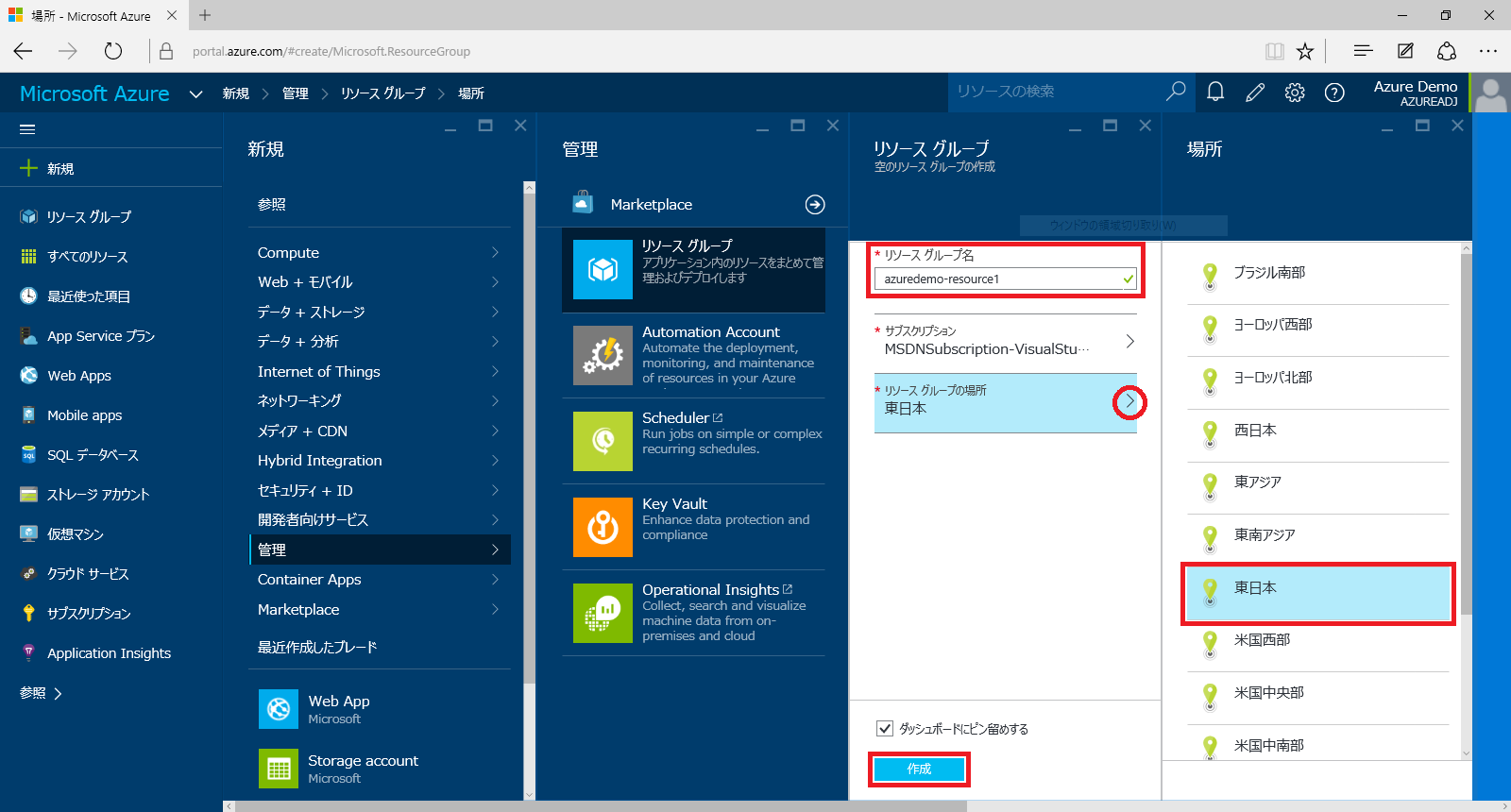Click the green plus 新規 icon
The image size is (1511, 812).
29,168
